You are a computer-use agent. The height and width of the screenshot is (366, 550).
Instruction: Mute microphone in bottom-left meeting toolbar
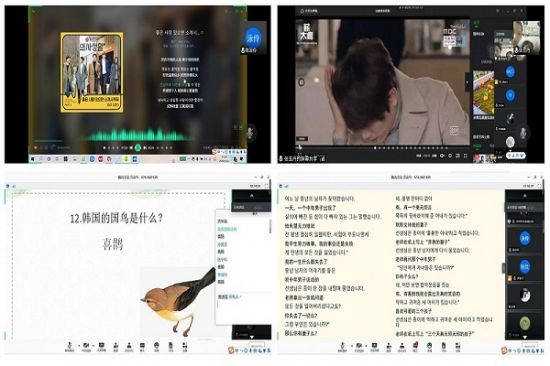(69, 346)
